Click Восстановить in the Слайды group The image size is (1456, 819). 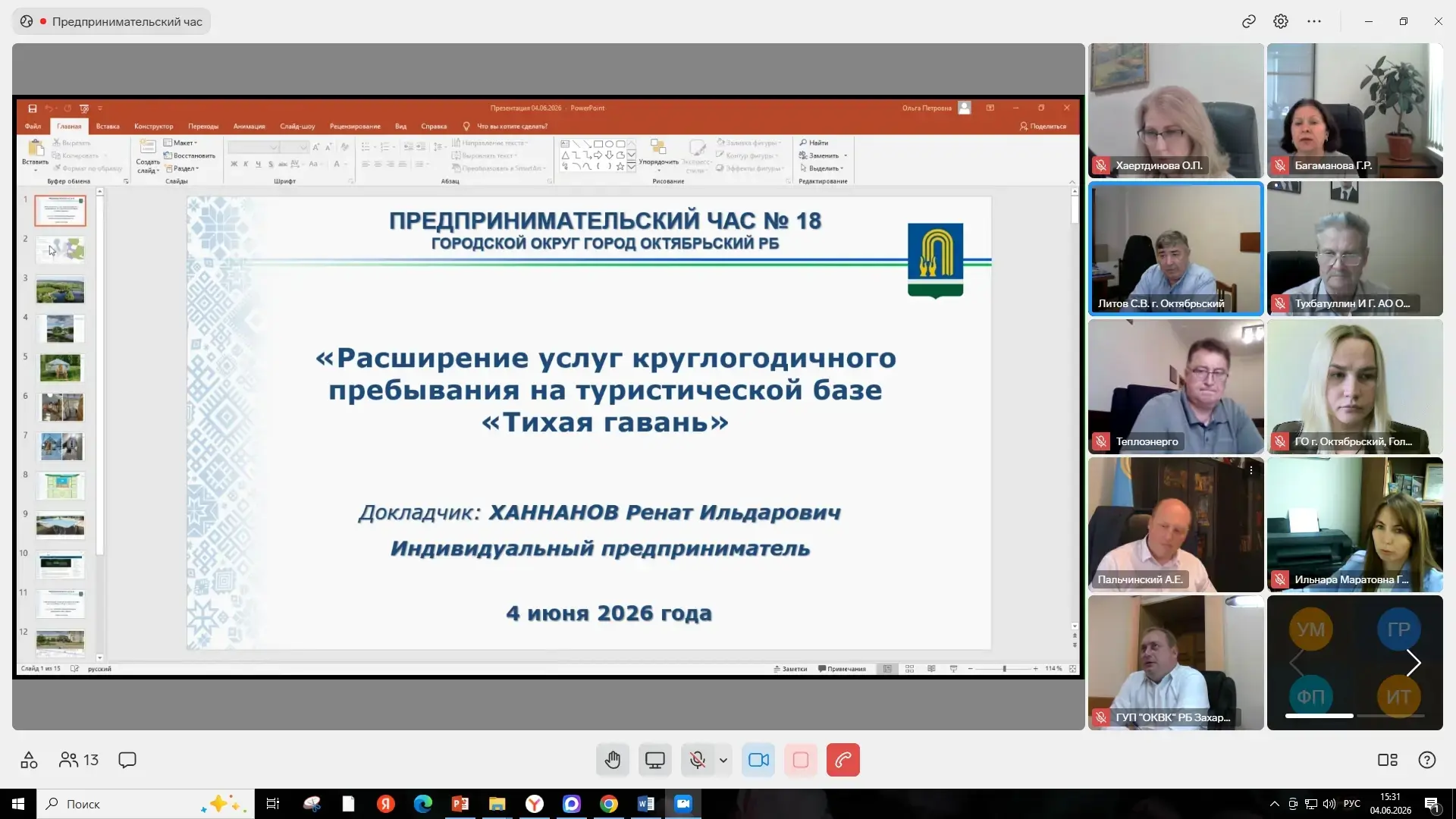[190, 155]
